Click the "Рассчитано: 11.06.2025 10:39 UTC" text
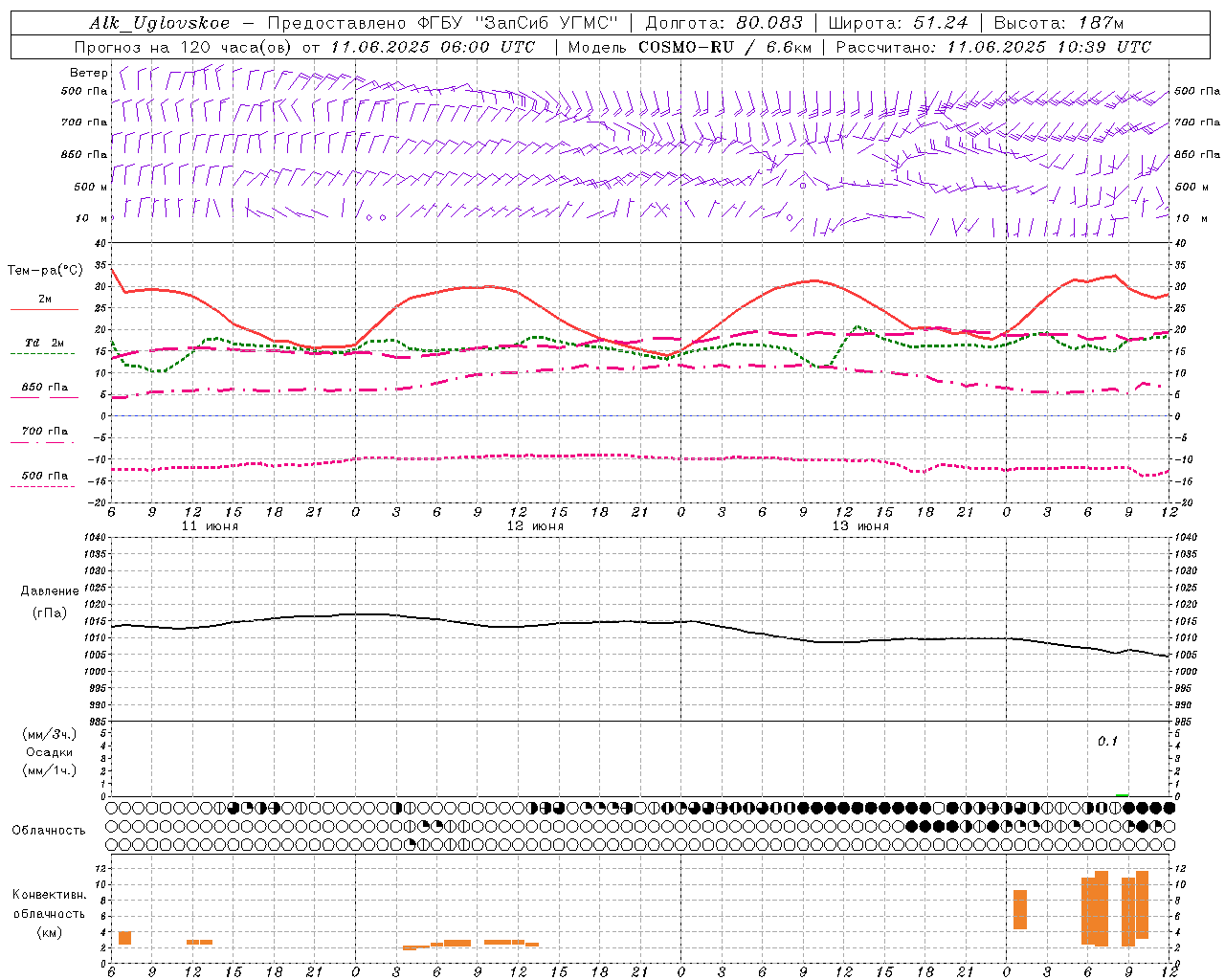Screen dimensions: 1225x980 993,47
